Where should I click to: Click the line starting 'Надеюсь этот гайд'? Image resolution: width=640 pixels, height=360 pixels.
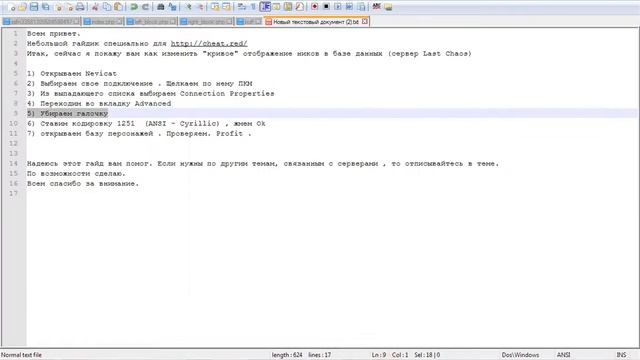click(263, 163)
